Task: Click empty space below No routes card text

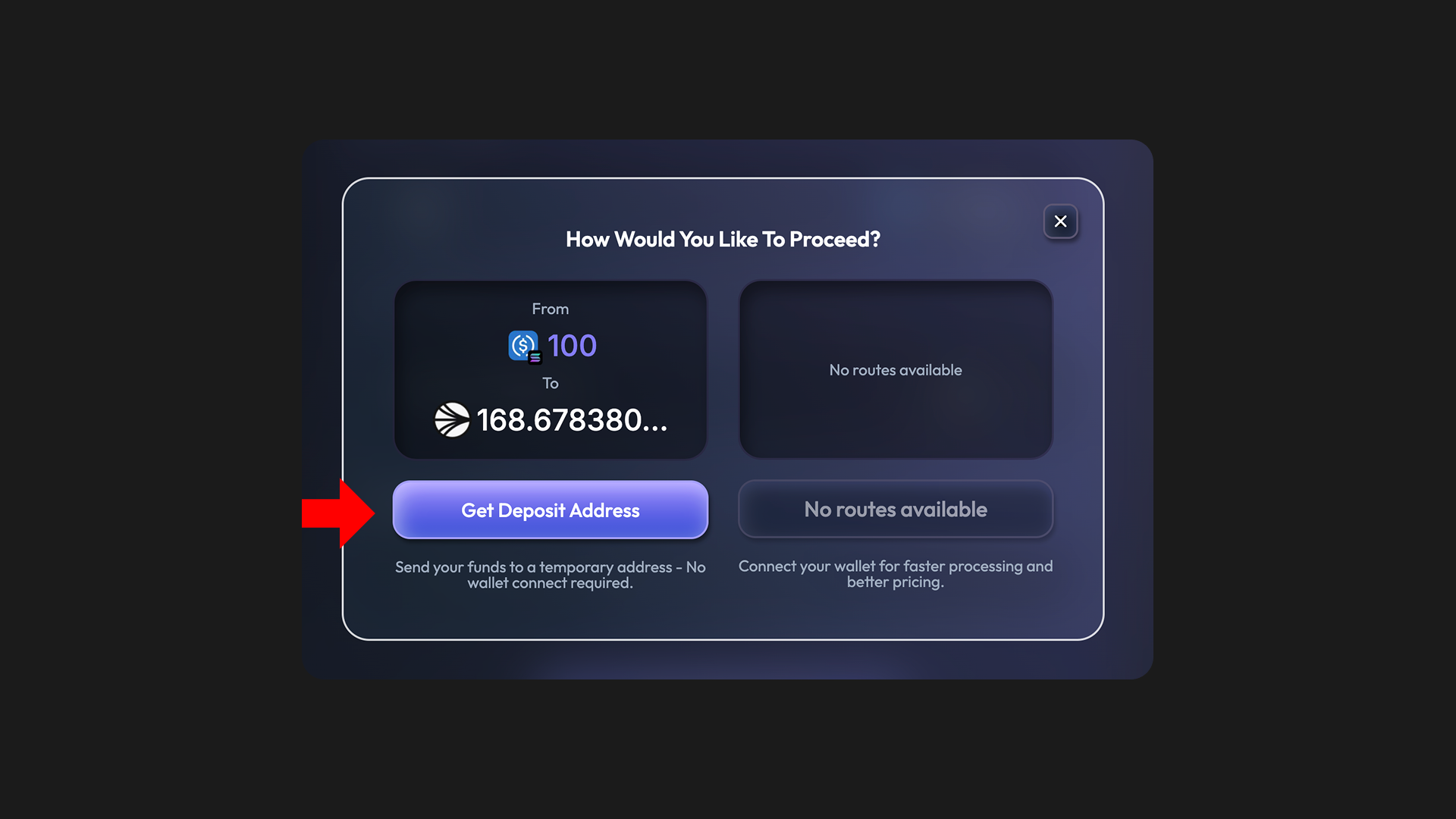Action: [x=896, y=421]
